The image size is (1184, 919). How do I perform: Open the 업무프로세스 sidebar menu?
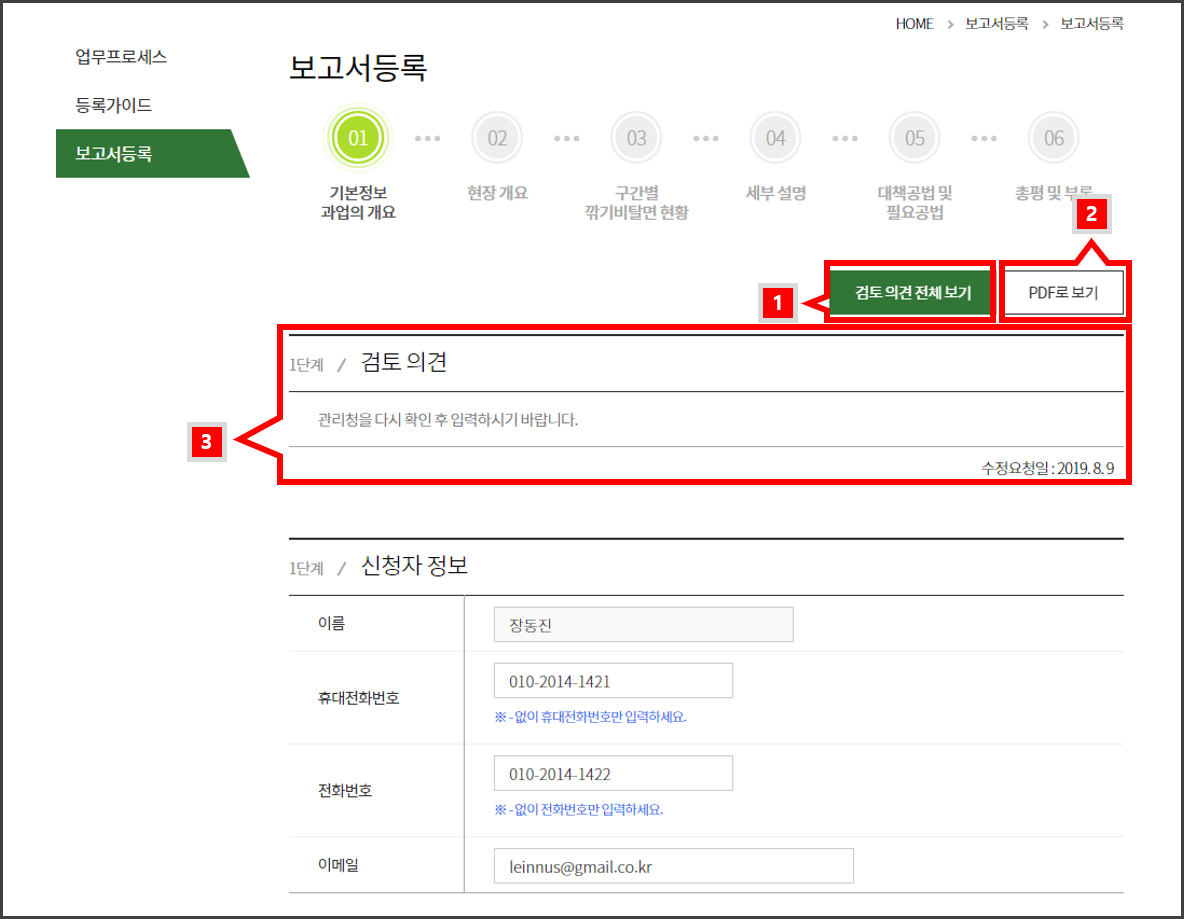[x=121, y=57]
